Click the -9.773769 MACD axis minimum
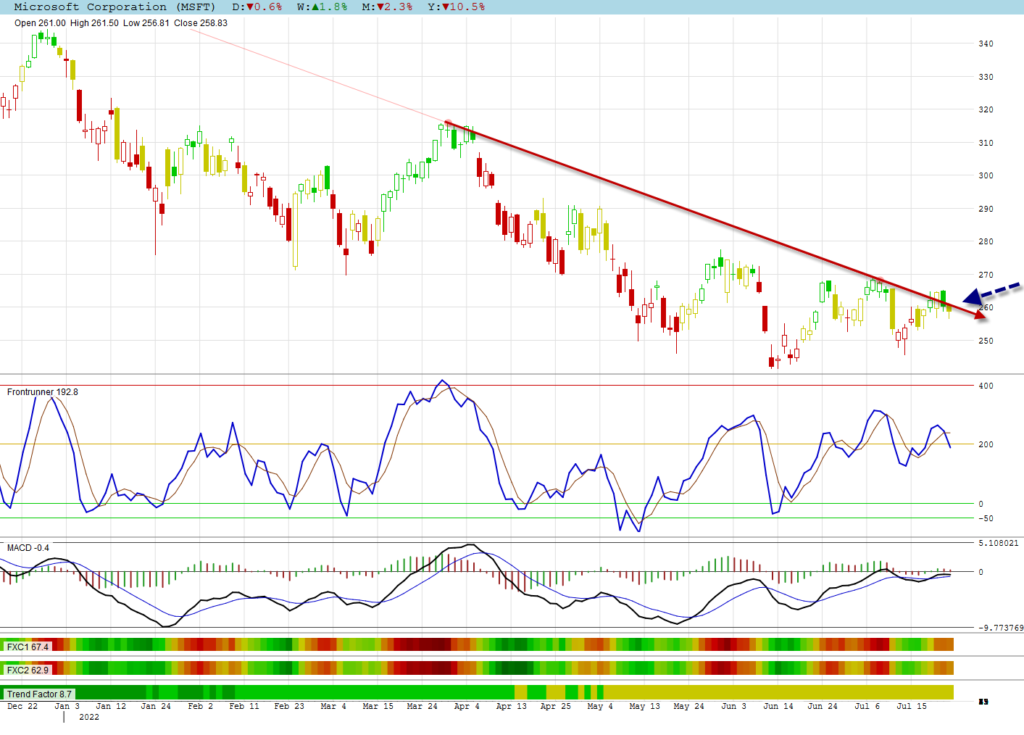 click(x=1000, y=628)
